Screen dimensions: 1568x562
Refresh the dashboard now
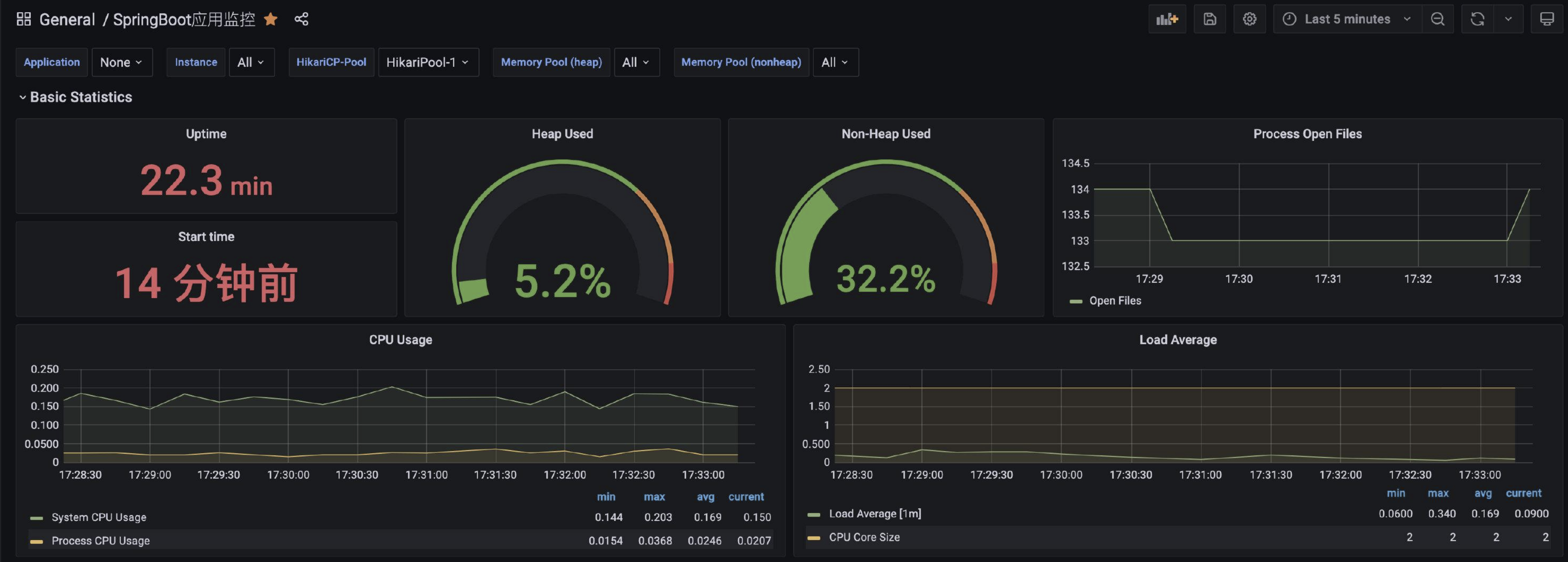coord(1477,19)
